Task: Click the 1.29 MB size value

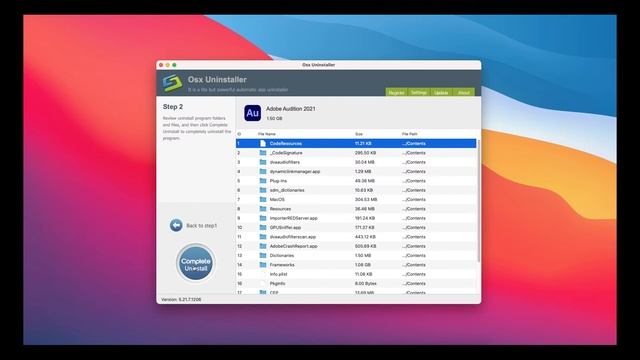Action: point(363,172)
